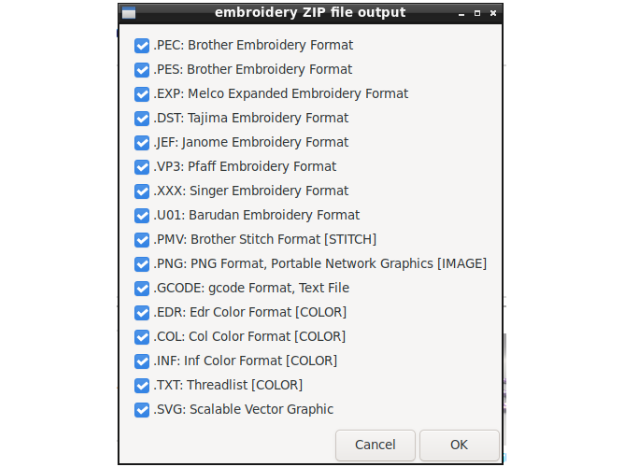Disable the .TXT Threadlist option
Image resolution: width=623 pixels, height=467 pixels.
click(142, 385)
